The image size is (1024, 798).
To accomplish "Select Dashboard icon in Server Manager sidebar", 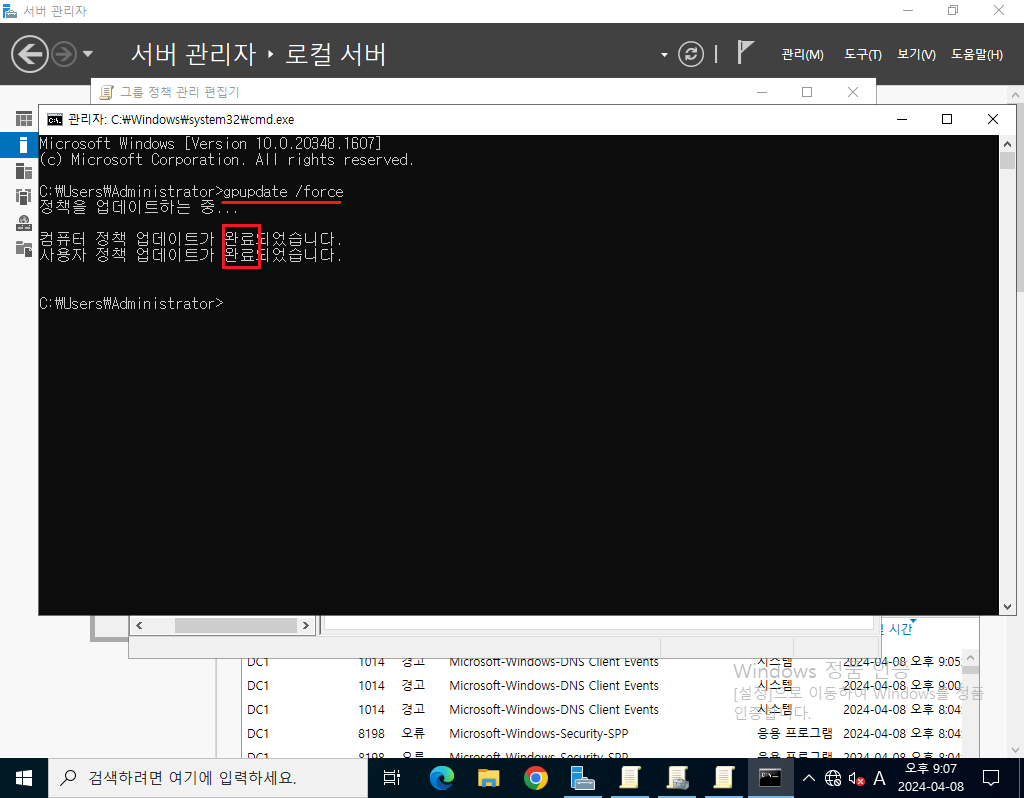I will pyautogui.click(x=24, y=119).
